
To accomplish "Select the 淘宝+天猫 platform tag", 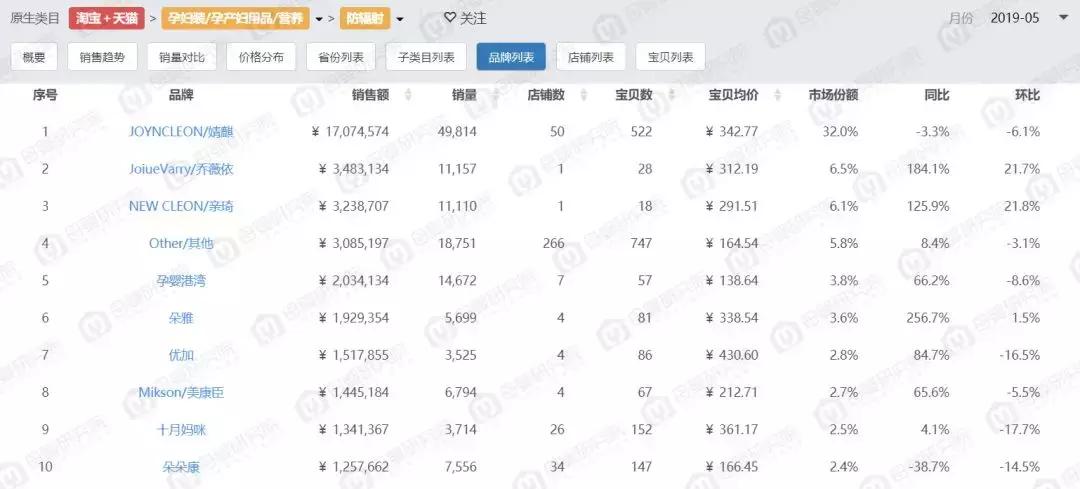I will click(x=107, y=19).
